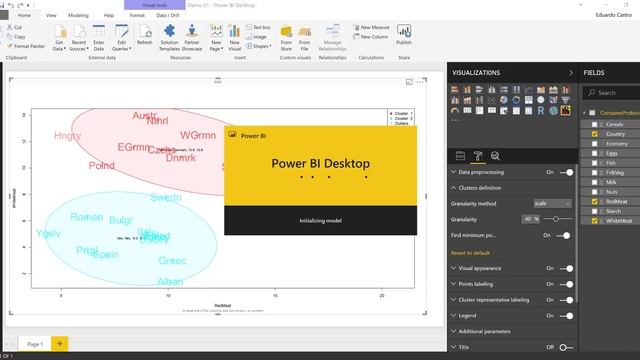The width and height of the screenshot is (640, 360).
Task: Expand the Title section chevron
Action: tap(453, 347)
